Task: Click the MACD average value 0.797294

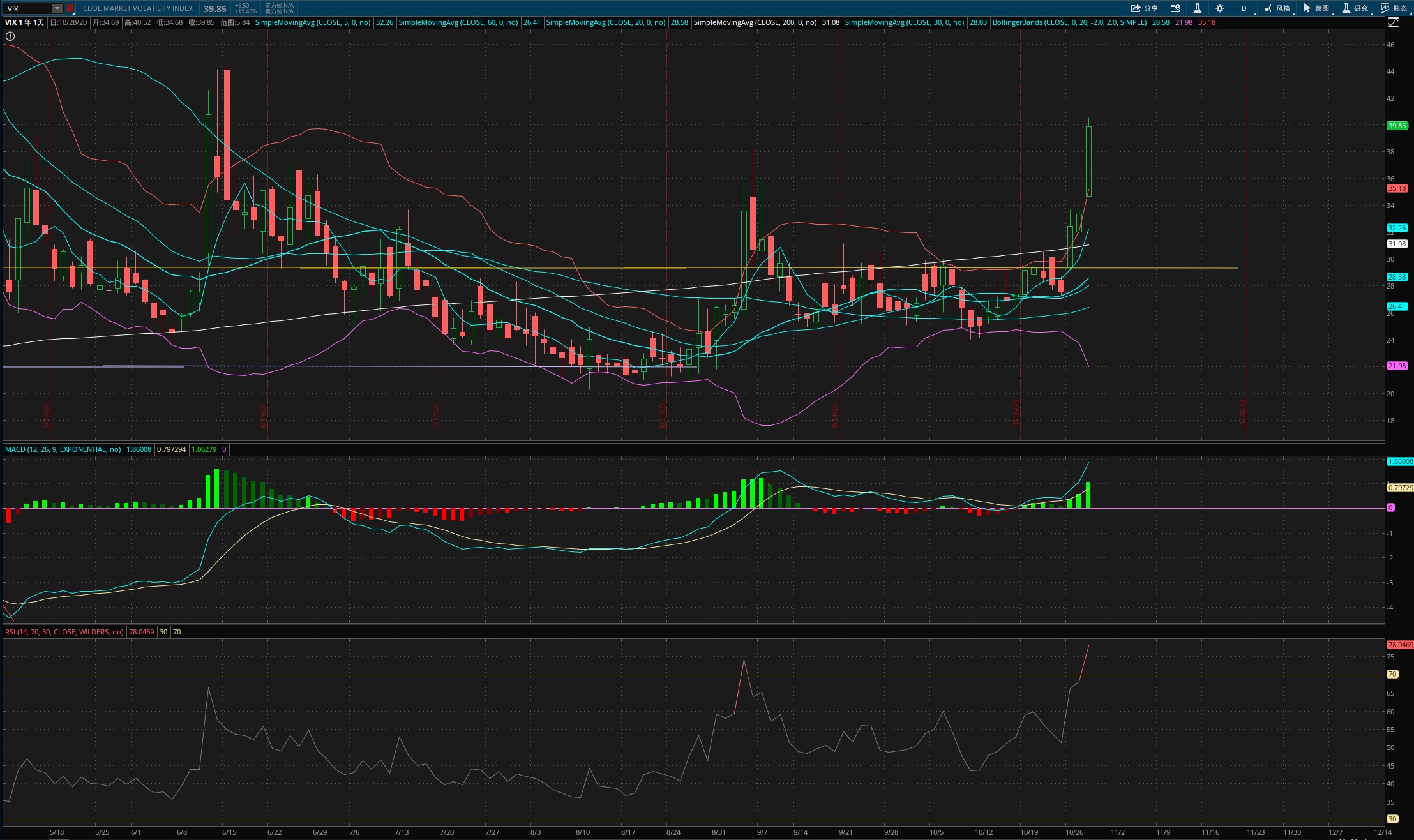Action: coord(171,449)
